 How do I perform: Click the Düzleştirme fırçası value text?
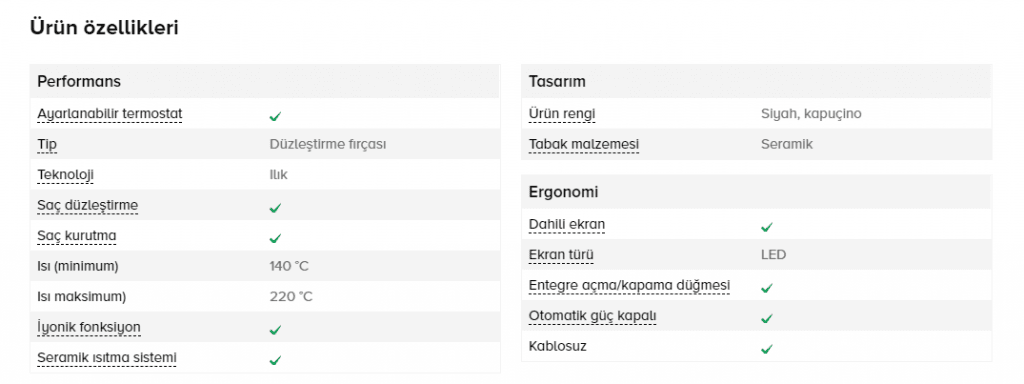pos(328,144)
